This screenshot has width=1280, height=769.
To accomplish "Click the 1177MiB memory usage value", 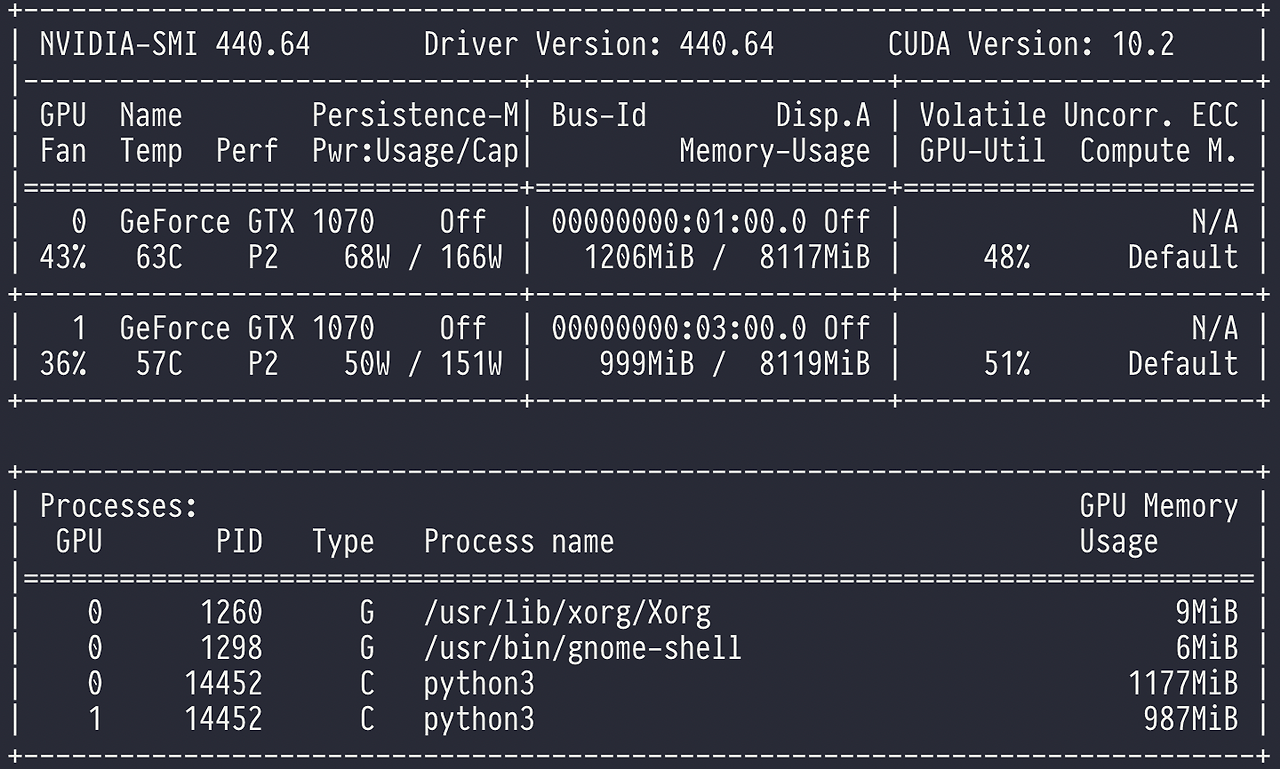I will [1183, 684].
